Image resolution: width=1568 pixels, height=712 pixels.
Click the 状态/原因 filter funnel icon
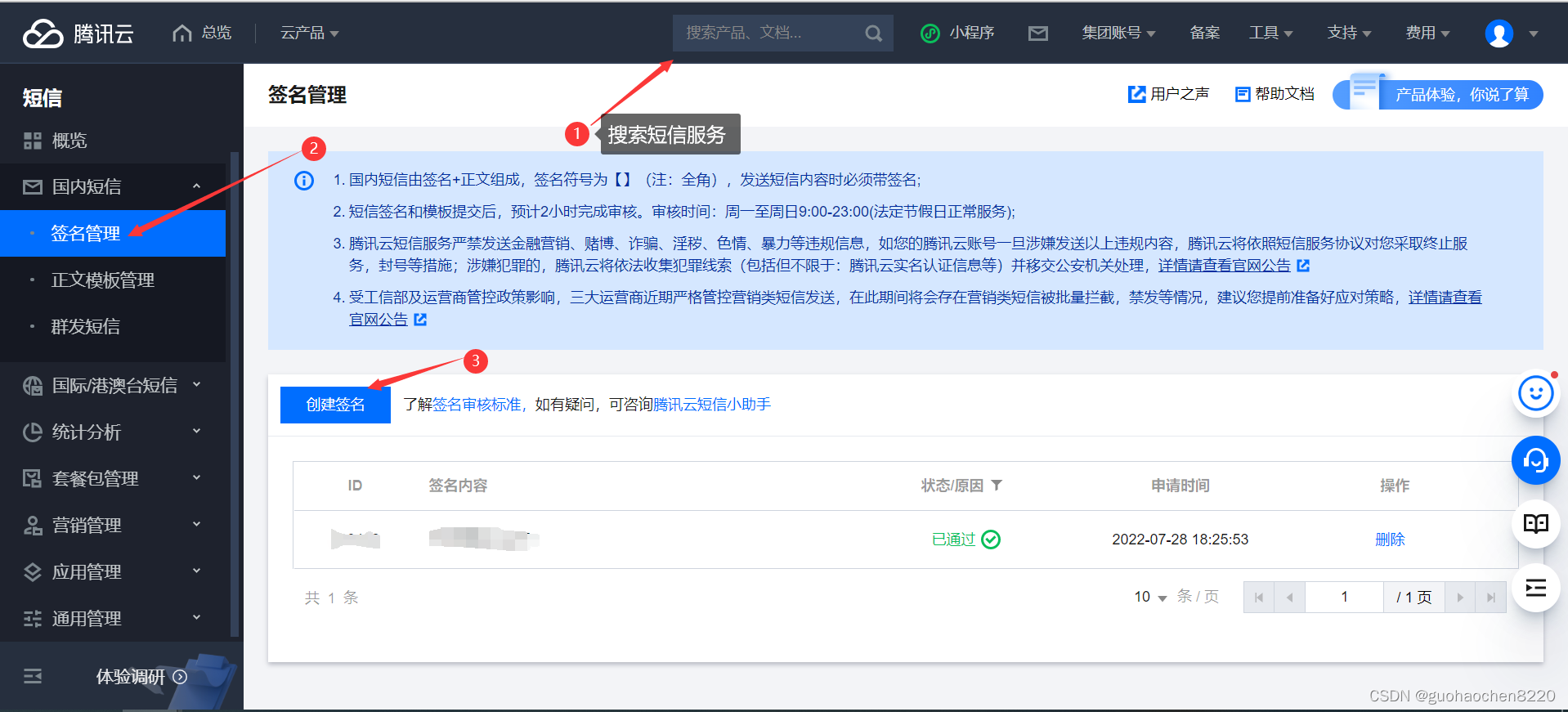pos(997,486)
